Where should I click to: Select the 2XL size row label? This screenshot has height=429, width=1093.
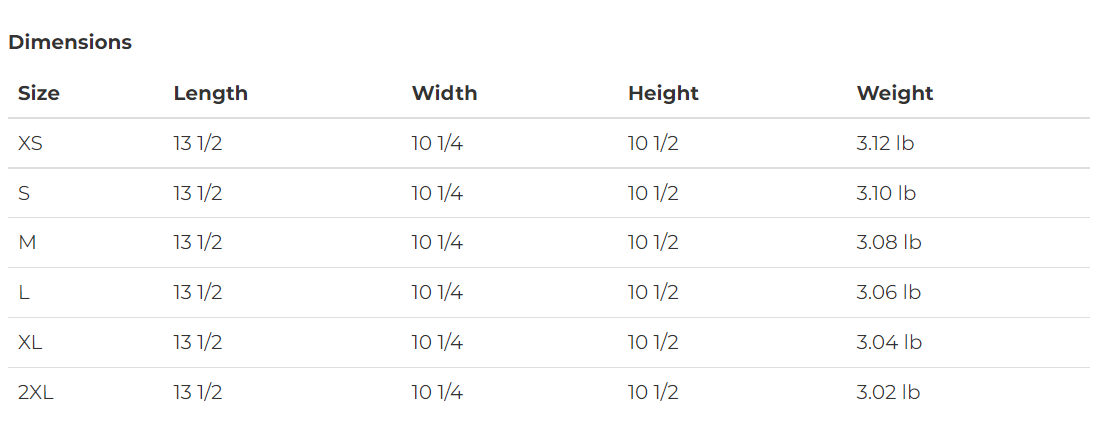click(x=36, y=393)
